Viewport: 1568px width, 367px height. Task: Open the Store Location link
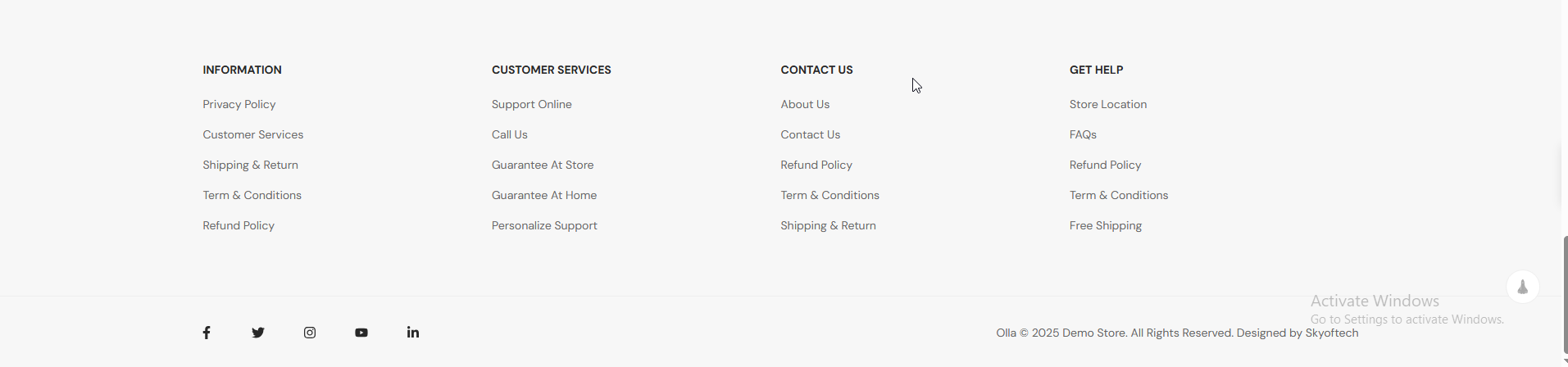[x=1107, y=104]
